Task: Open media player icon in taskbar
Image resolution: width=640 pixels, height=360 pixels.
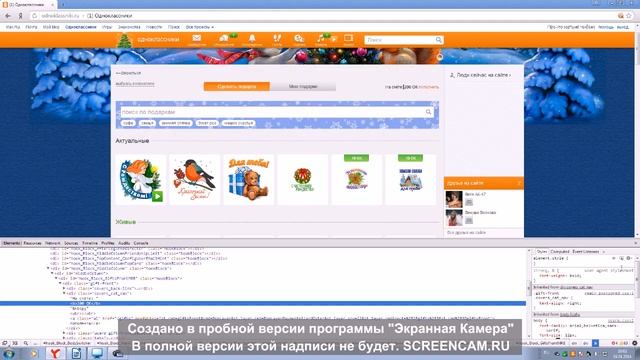Action: point(34,353)
